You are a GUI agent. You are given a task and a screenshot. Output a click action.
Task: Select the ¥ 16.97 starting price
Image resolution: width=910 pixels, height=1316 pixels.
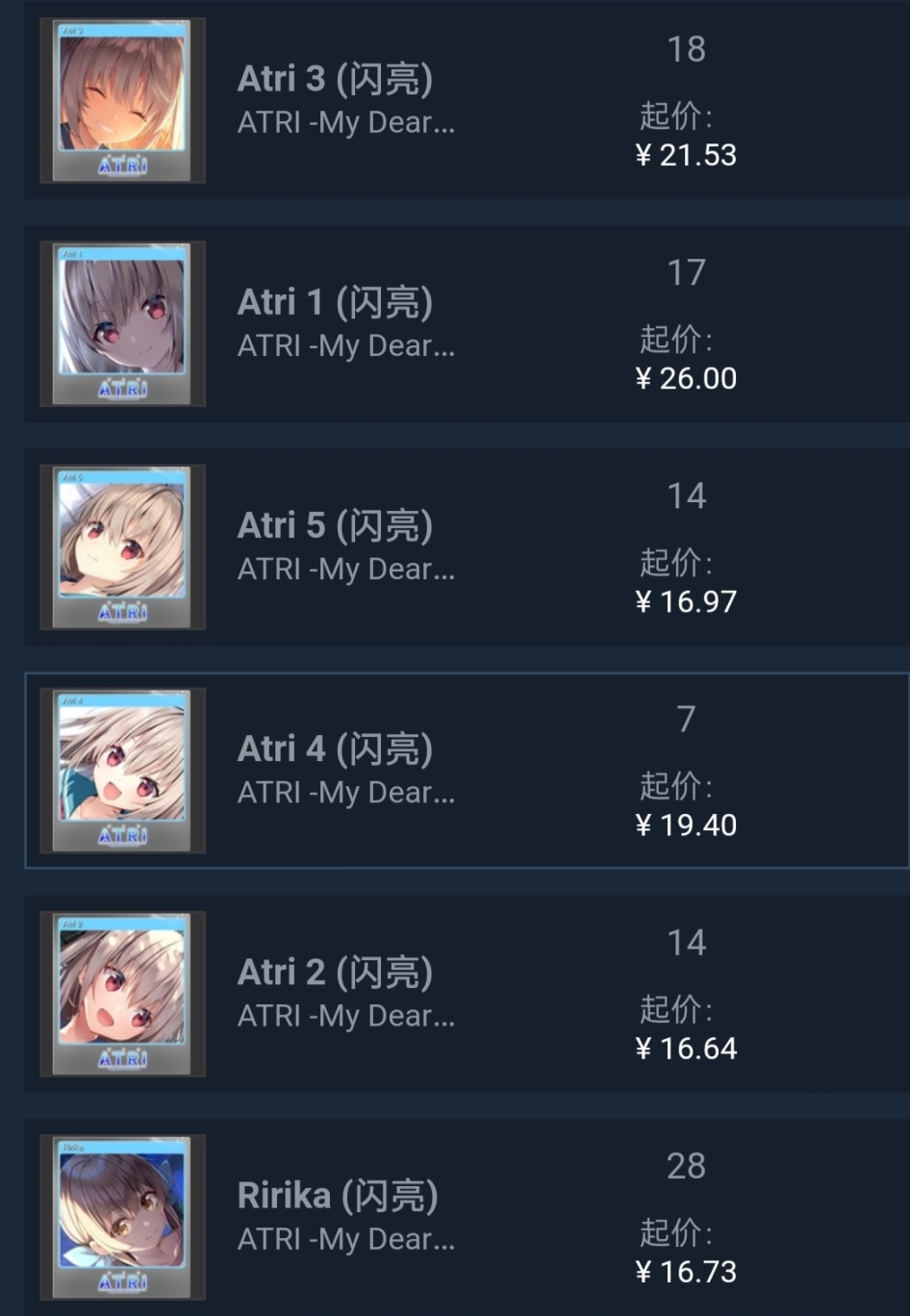[686, 601]
